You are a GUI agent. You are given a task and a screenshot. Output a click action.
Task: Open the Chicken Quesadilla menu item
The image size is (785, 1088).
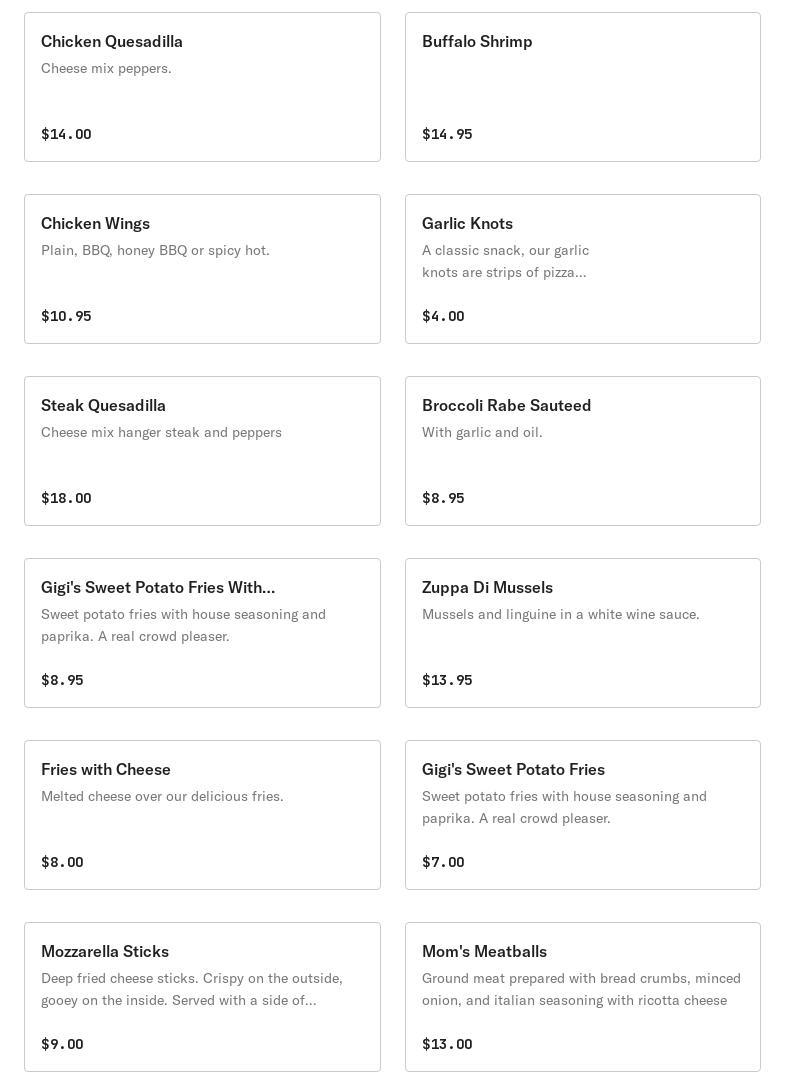click(202, 87)
